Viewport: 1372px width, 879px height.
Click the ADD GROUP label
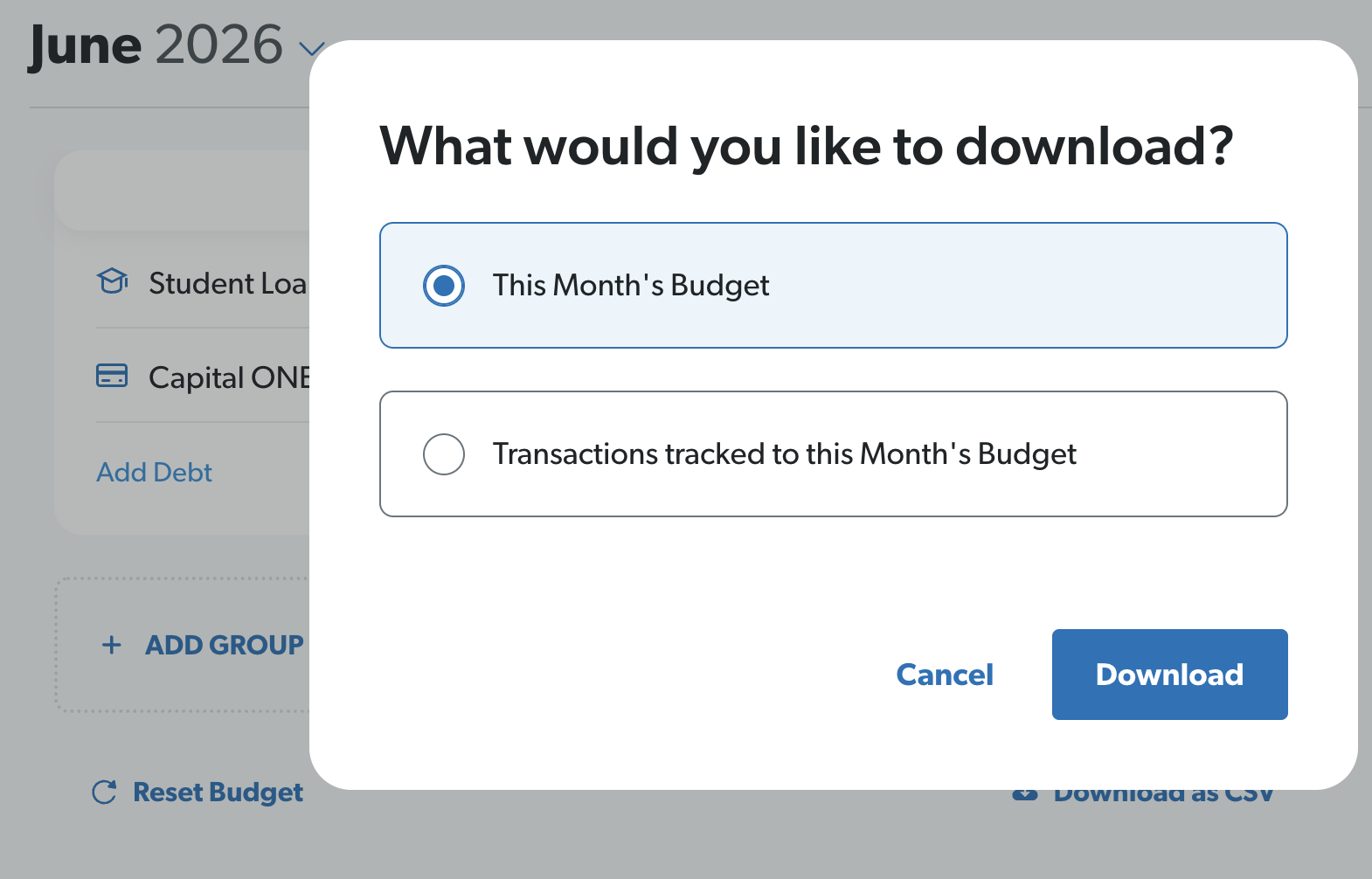pos(225,645)
